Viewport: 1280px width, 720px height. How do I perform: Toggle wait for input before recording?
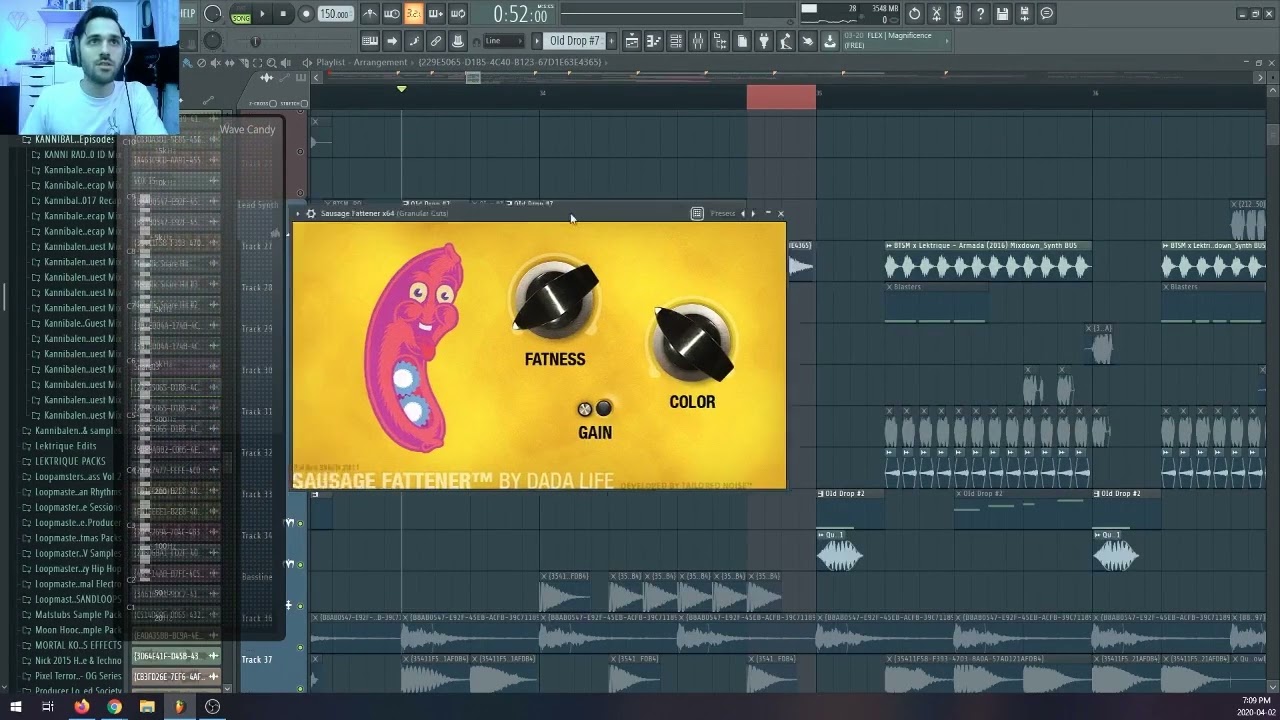(x=392, y=14)
